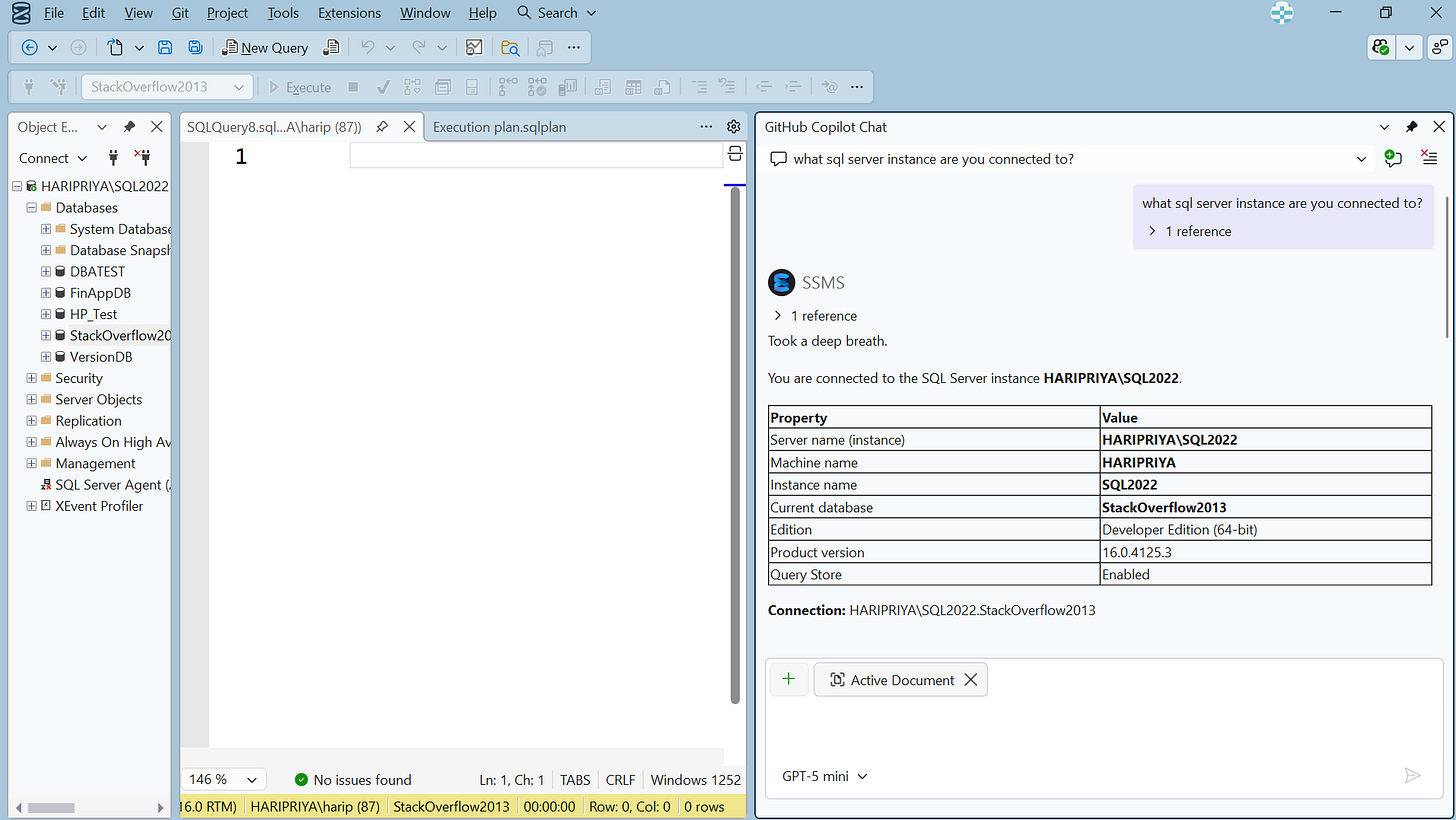The height and width of the screenshot is (820, 1456).
Task: Collapse the HARIPRIYA\SQL2022 server node
Action: (17, 186)
